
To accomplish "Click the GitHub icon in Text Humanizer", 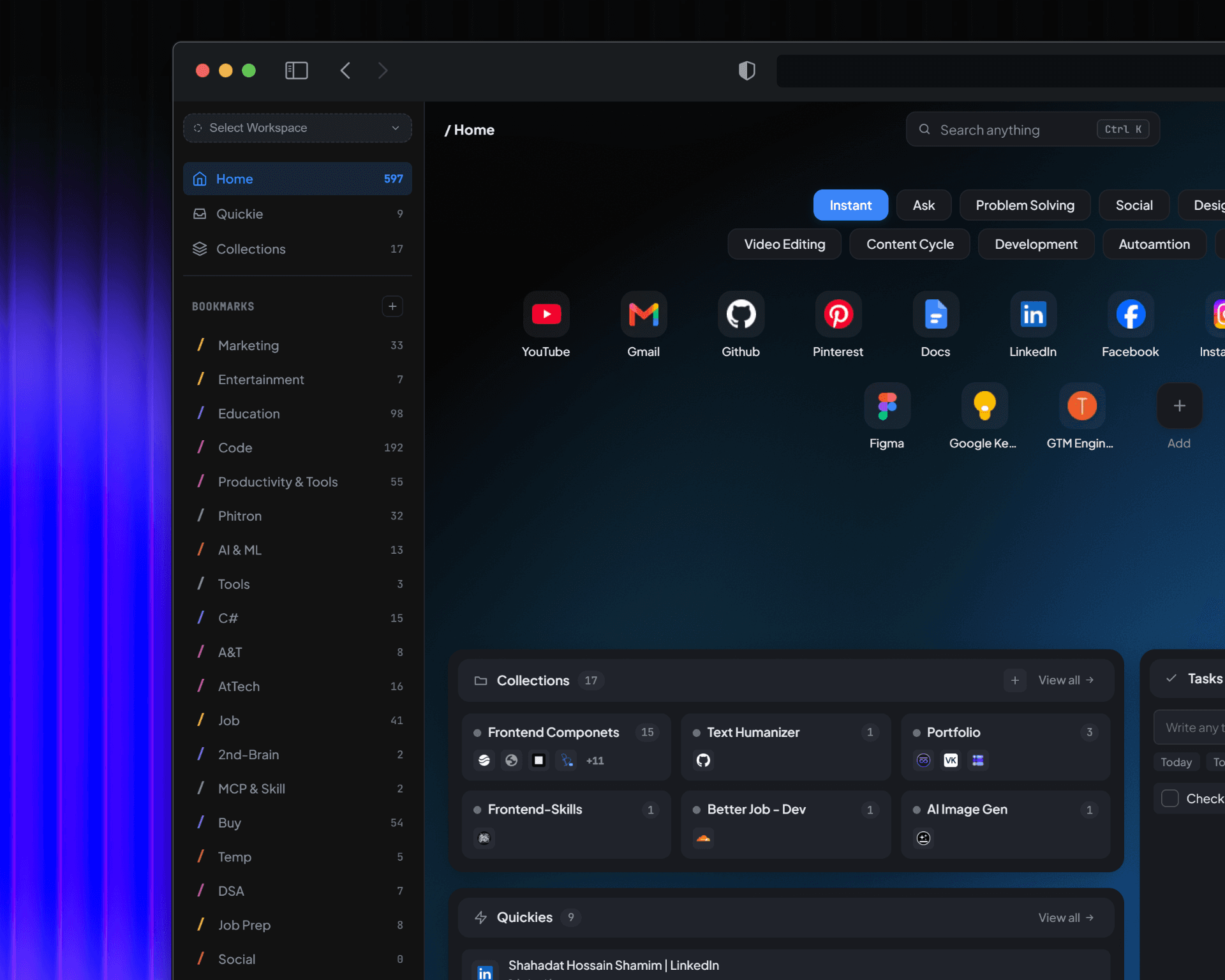I will pos(703,760).
